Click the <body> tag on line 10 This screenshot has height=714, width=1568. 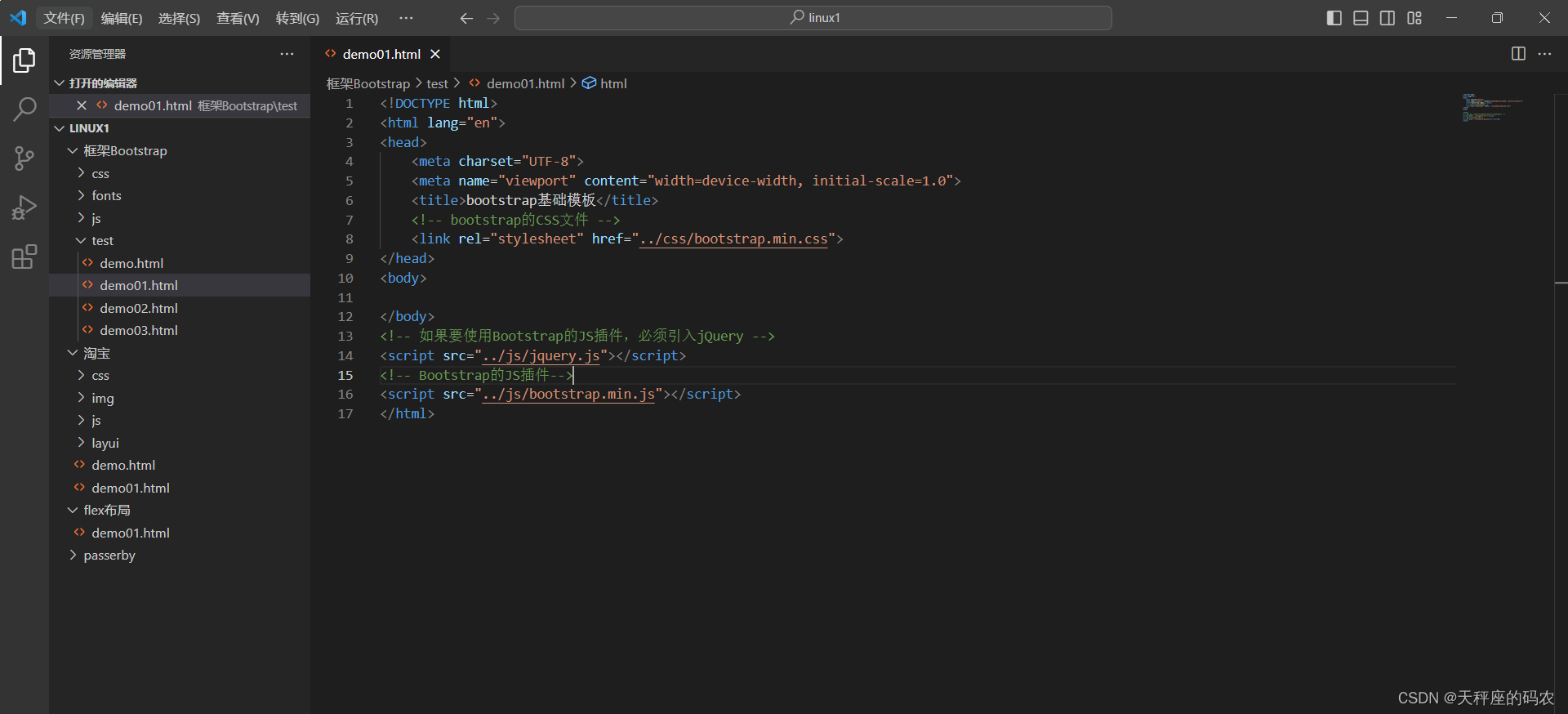click(403, 279)
